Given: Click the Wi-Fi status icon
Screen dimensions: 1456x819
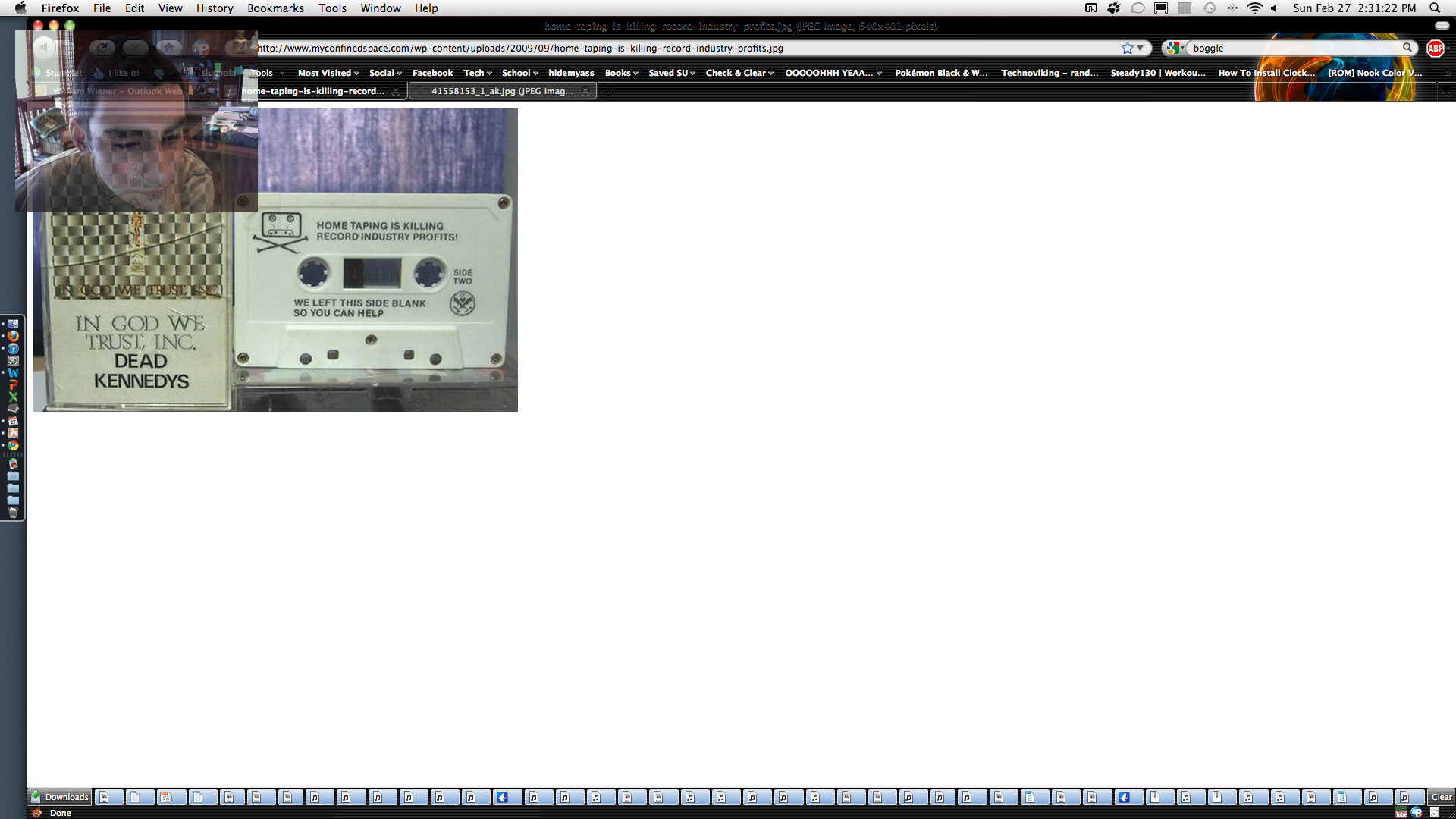Looking at the screenshot, I should coord(1255,8).
